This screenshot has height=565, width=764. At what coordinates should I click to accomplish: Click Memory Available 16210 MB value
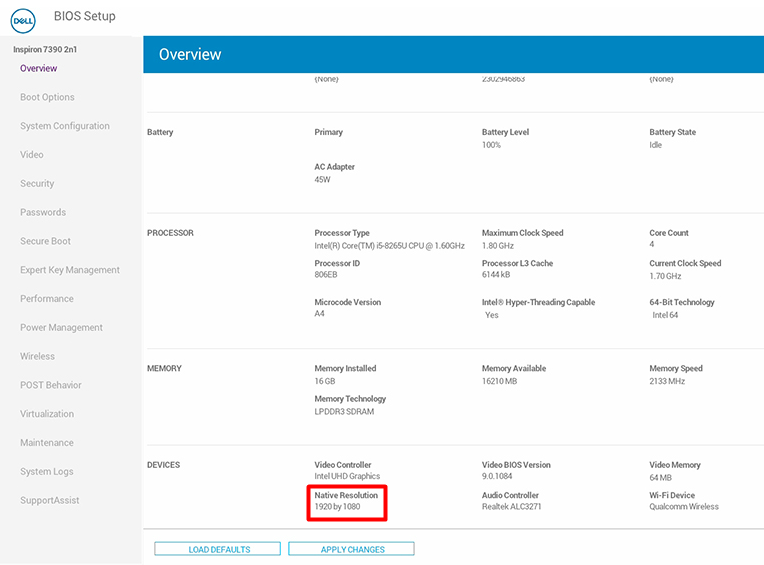coord(499,381)
